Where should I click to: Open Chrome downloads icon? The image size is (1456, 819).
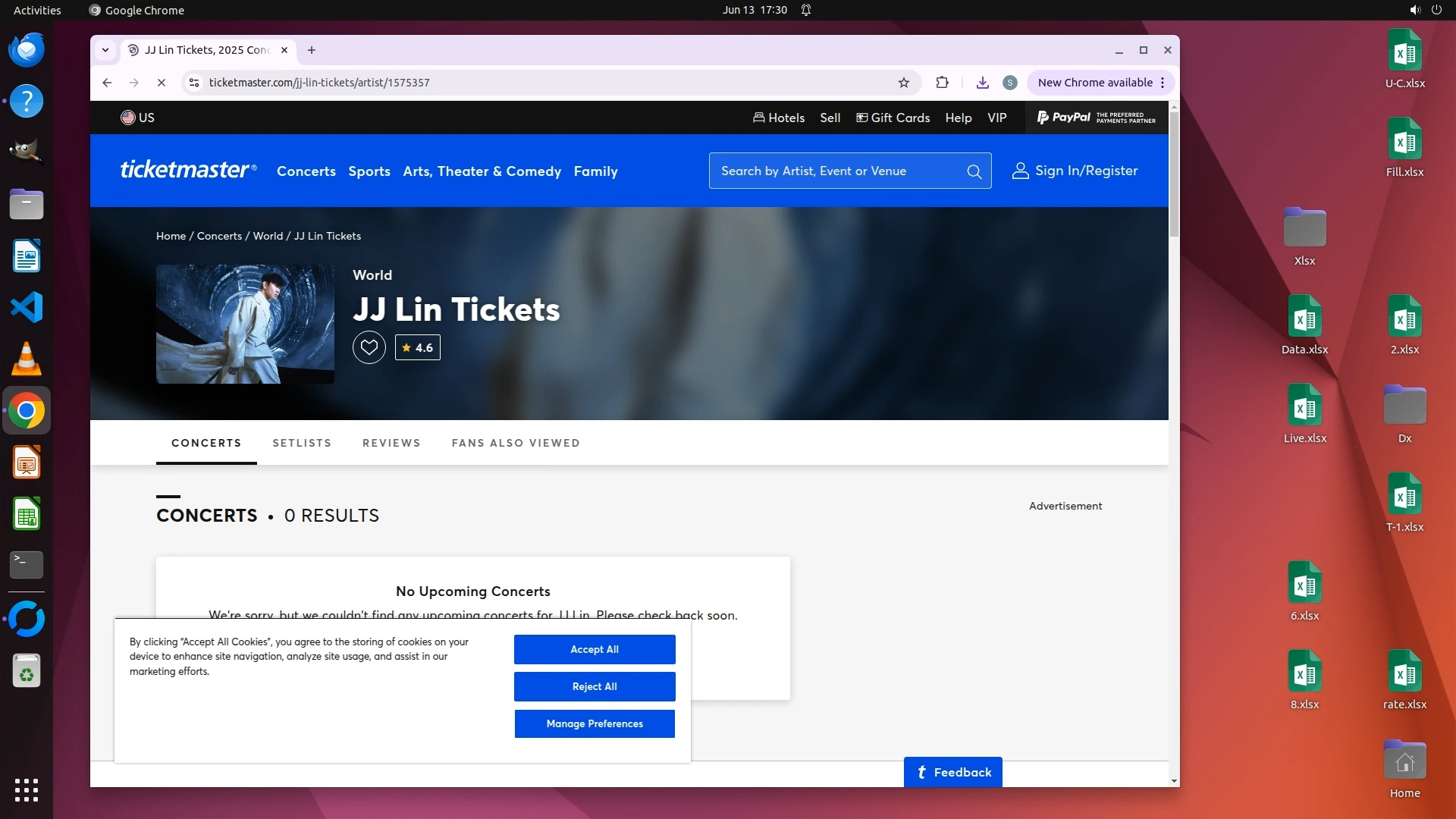click(982, 83)
